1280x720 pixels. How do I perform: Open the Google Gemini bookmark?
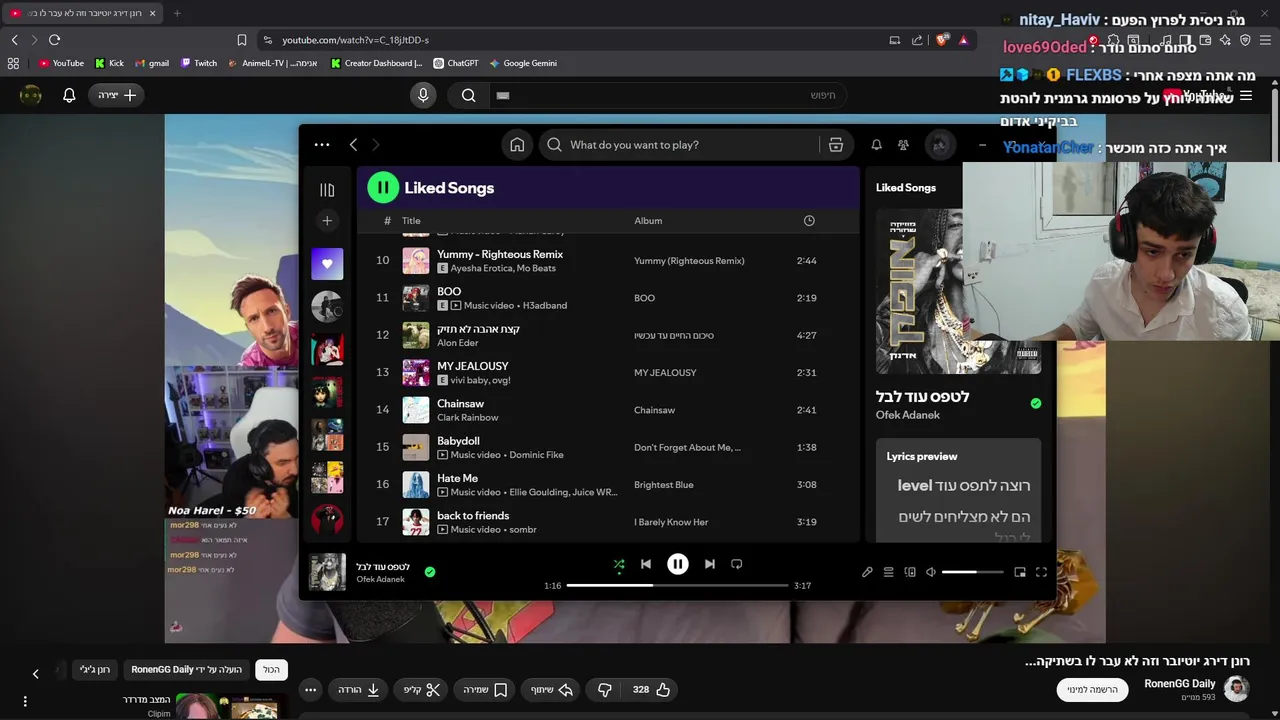click(523, 63)
